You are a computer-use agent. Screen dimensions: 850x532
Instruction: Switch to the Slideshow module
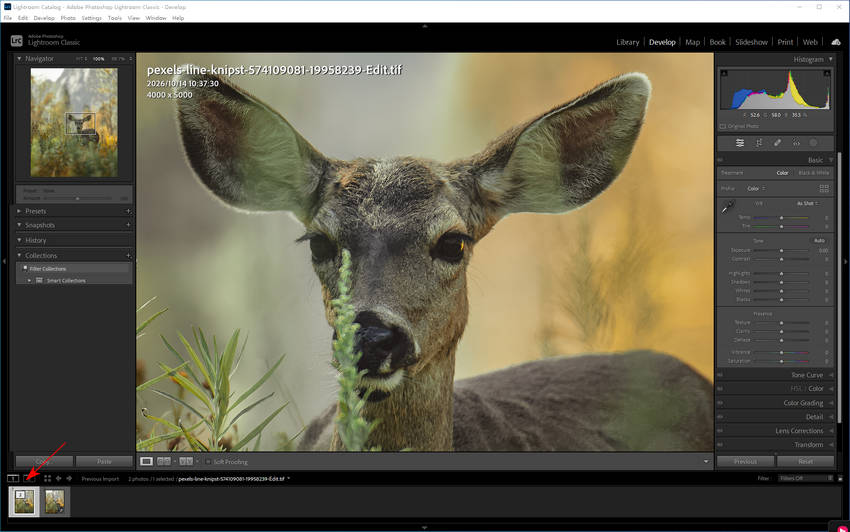pos(751,42)
